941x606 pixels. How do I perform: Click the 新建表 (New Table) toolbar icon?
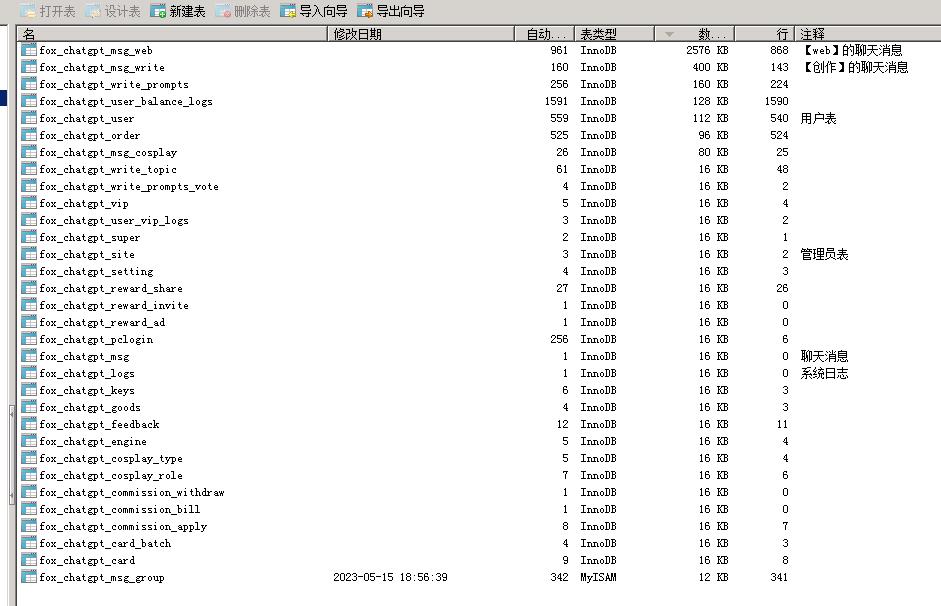tap(158, 12)
